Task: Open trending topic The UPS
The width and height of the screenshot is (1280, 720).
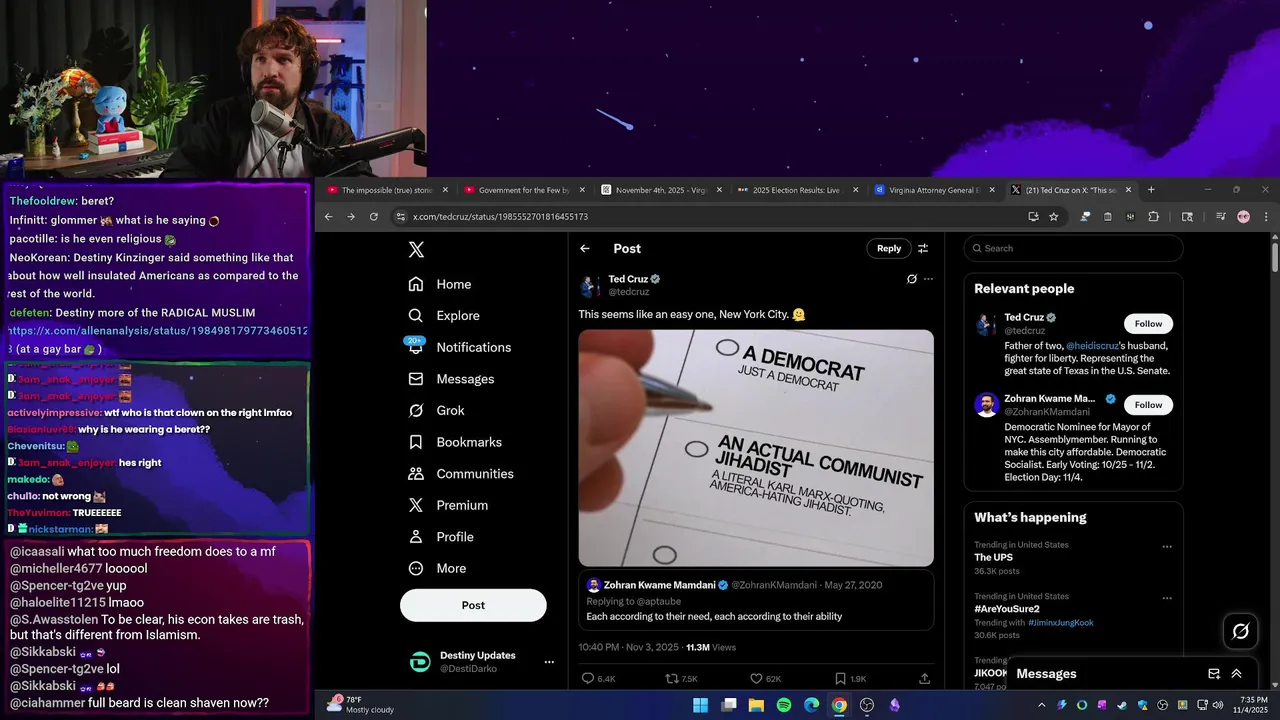Action: tap(993, 557)
